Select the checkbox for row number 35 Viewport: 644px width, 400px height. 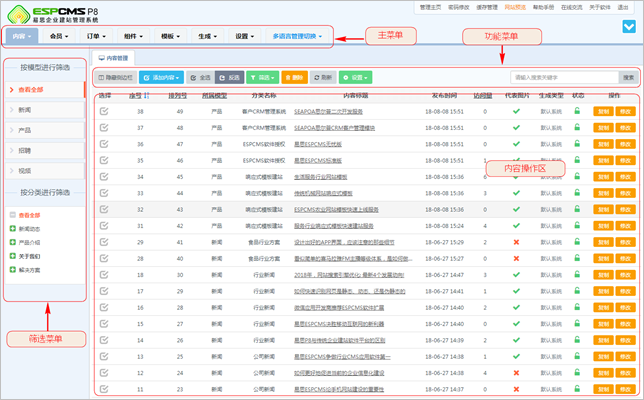(105, 160)
